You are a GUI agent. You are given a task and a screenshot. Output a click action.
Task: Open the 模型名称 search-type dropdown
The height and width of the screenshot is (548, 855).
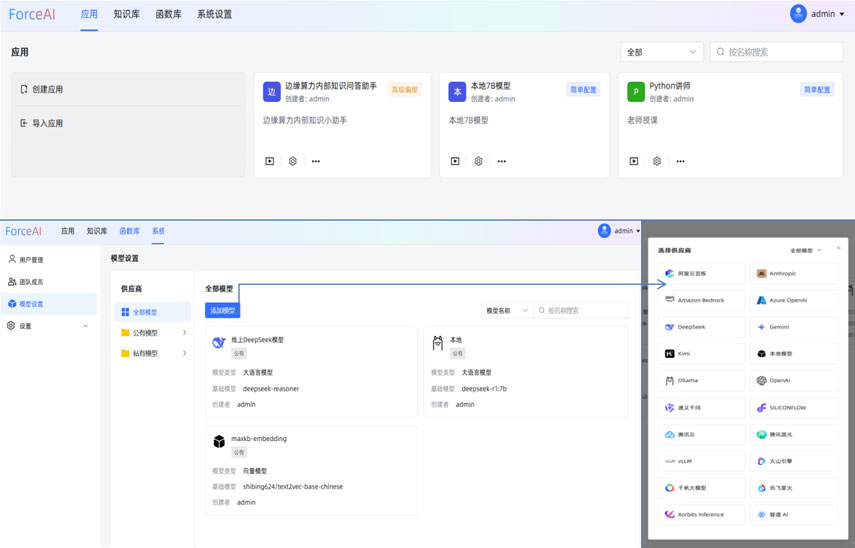(x=507, y=311)
